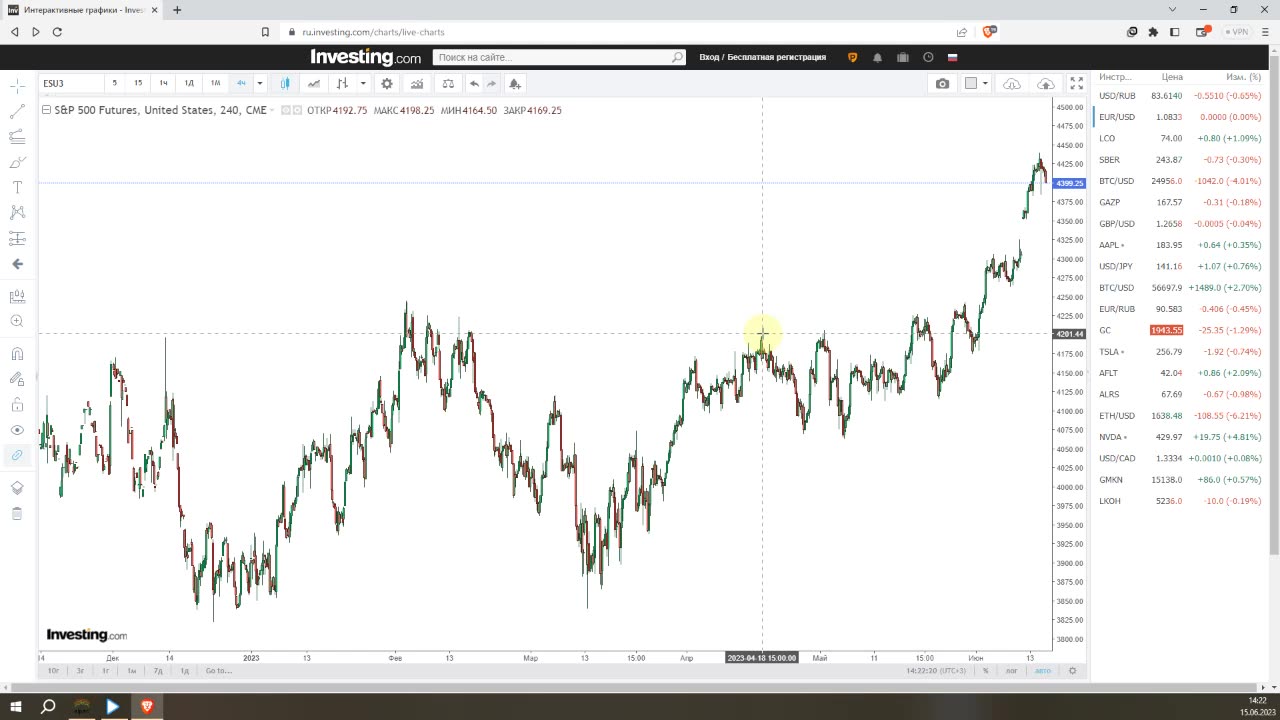The image size is (1280, 720).
Task: Select the brush drawing tool
Action: point(17,162)
